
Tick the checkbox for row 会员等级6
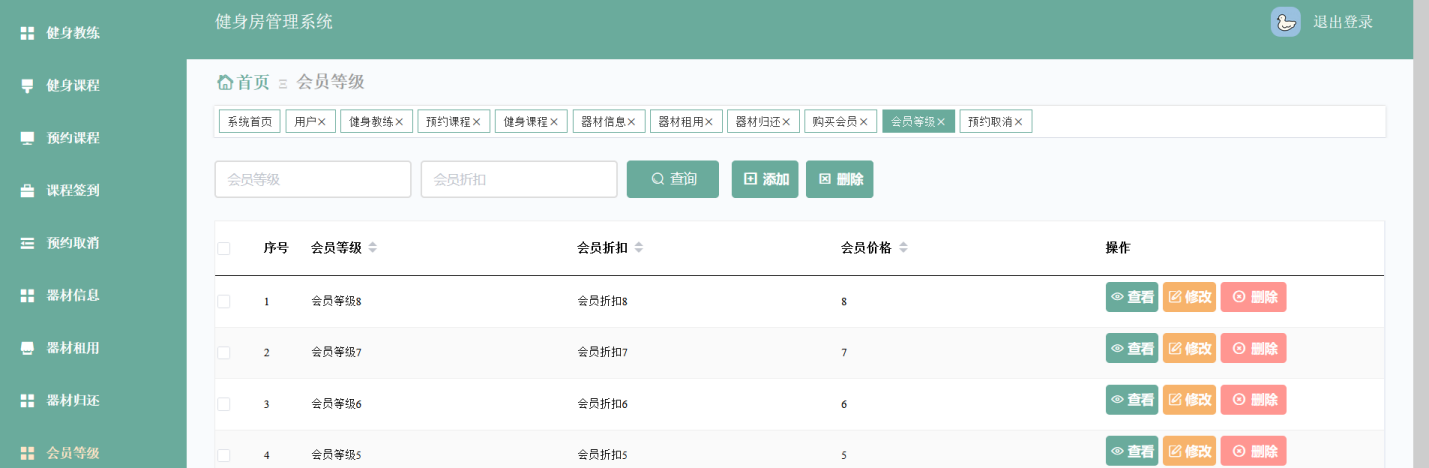point(224,404)
